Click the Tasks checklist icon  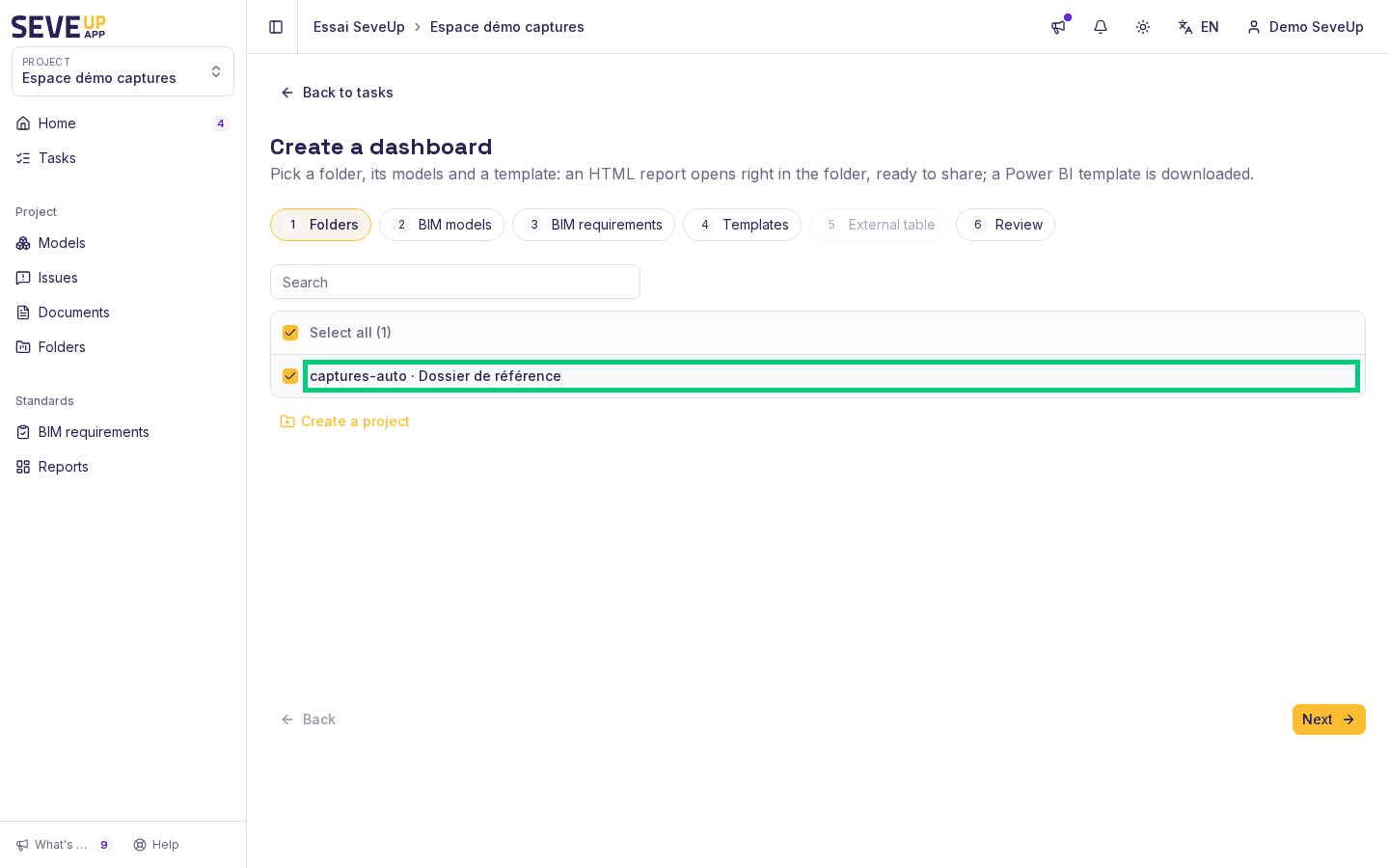(23, 158)
